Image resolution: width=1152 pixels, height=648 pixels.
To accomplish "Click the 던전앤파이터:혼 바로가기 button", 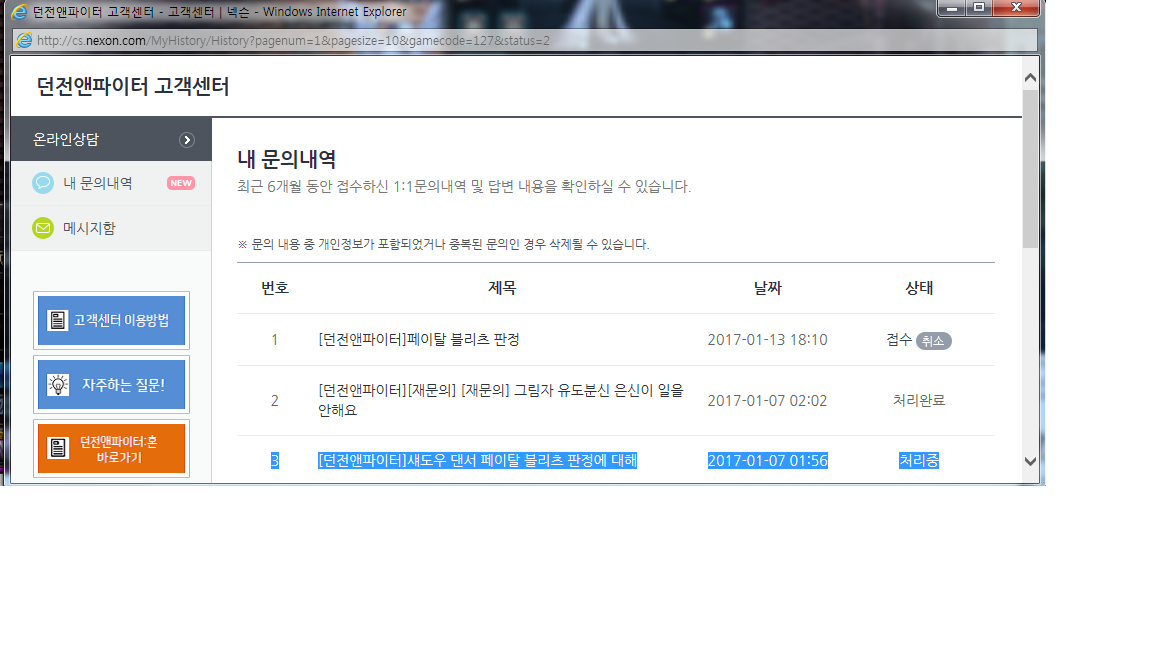I will (x=111, y=448).
